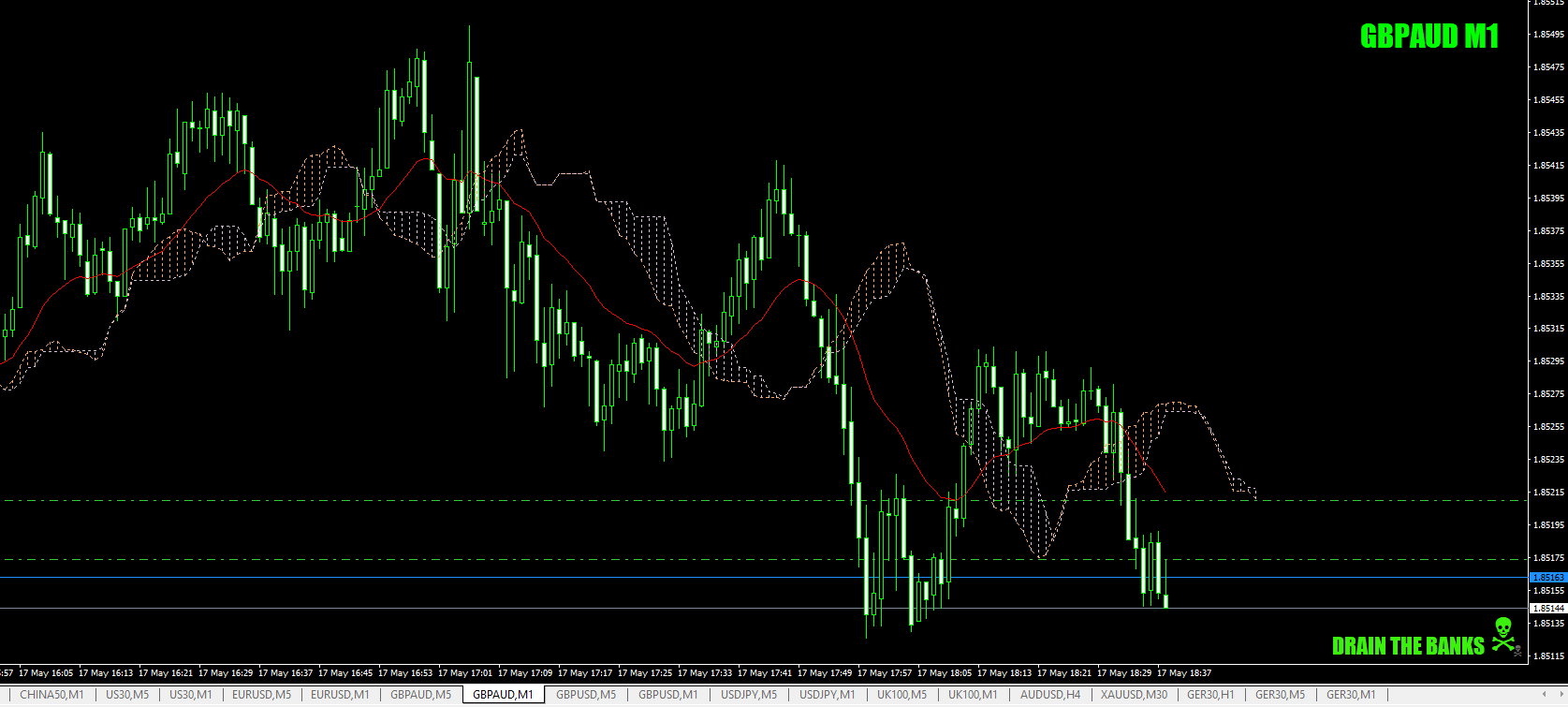1568x707 pixels.
Task: Click the 1.85135 price axis label
Action: pos(1549,624)
